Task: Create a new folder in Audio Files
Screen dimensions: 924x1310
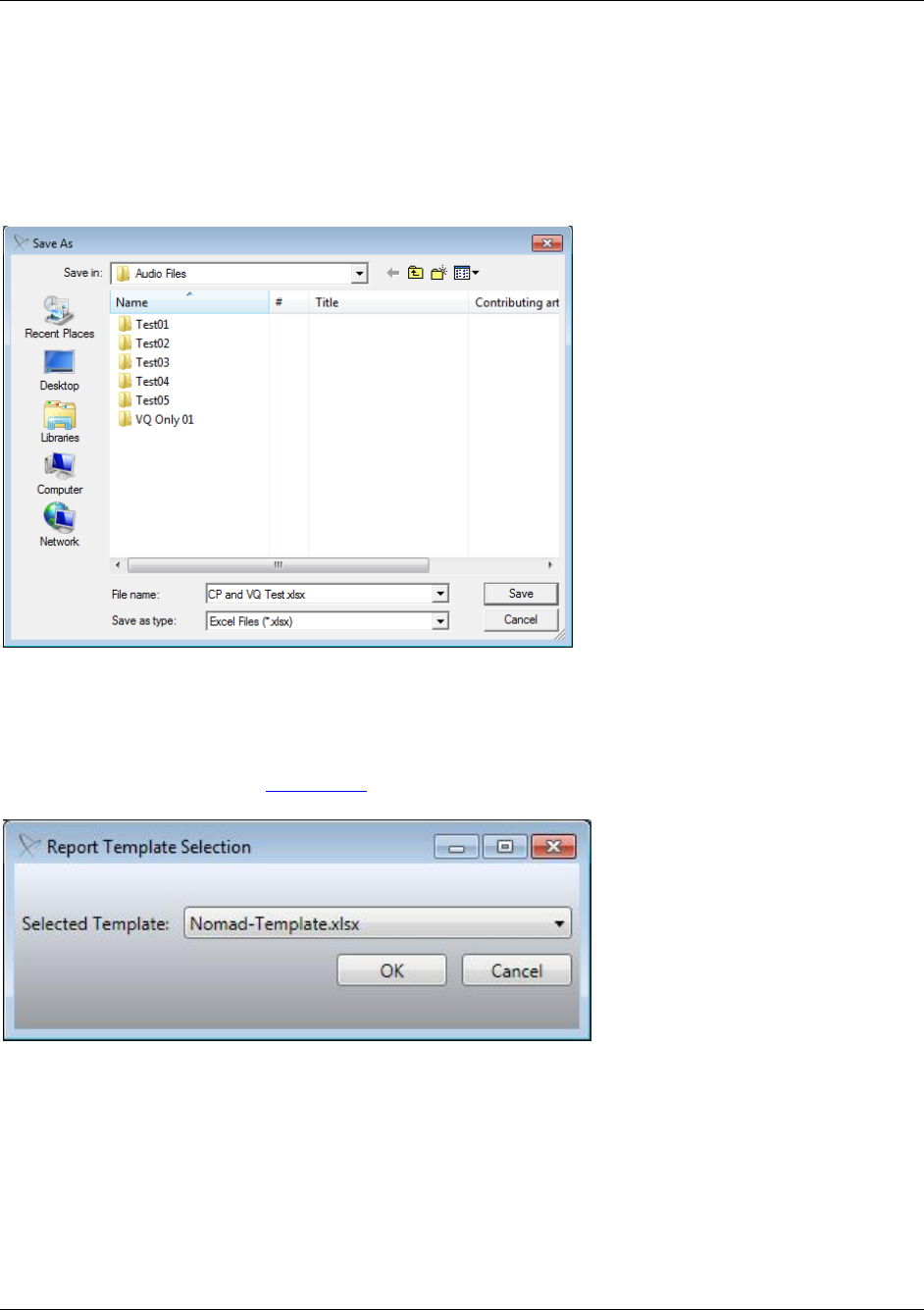Action: click(x=438, y=273)
